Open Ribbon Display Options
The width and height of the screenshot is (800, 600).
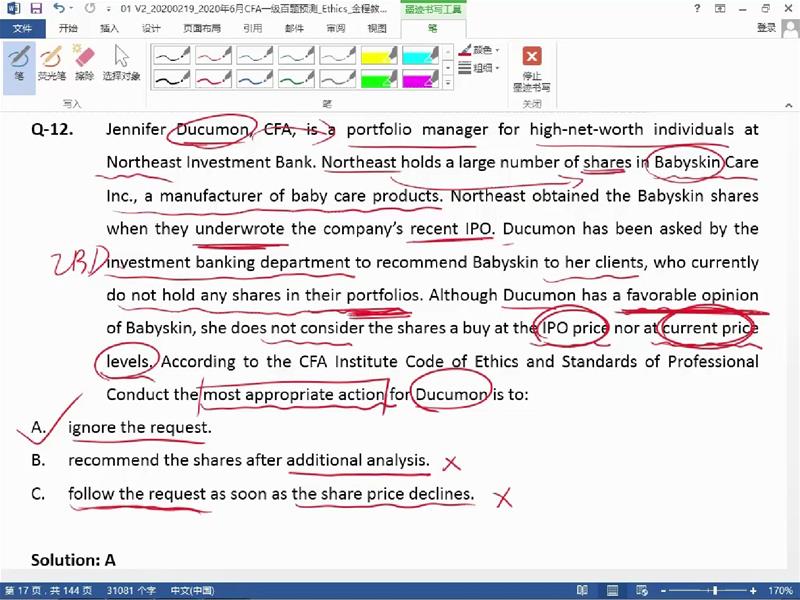[x=720, y=9]
